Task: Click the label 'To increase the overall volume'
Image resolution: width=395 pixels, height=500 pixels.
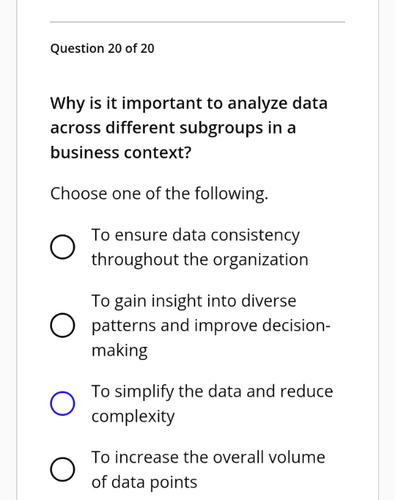Action: click(208, 457)
